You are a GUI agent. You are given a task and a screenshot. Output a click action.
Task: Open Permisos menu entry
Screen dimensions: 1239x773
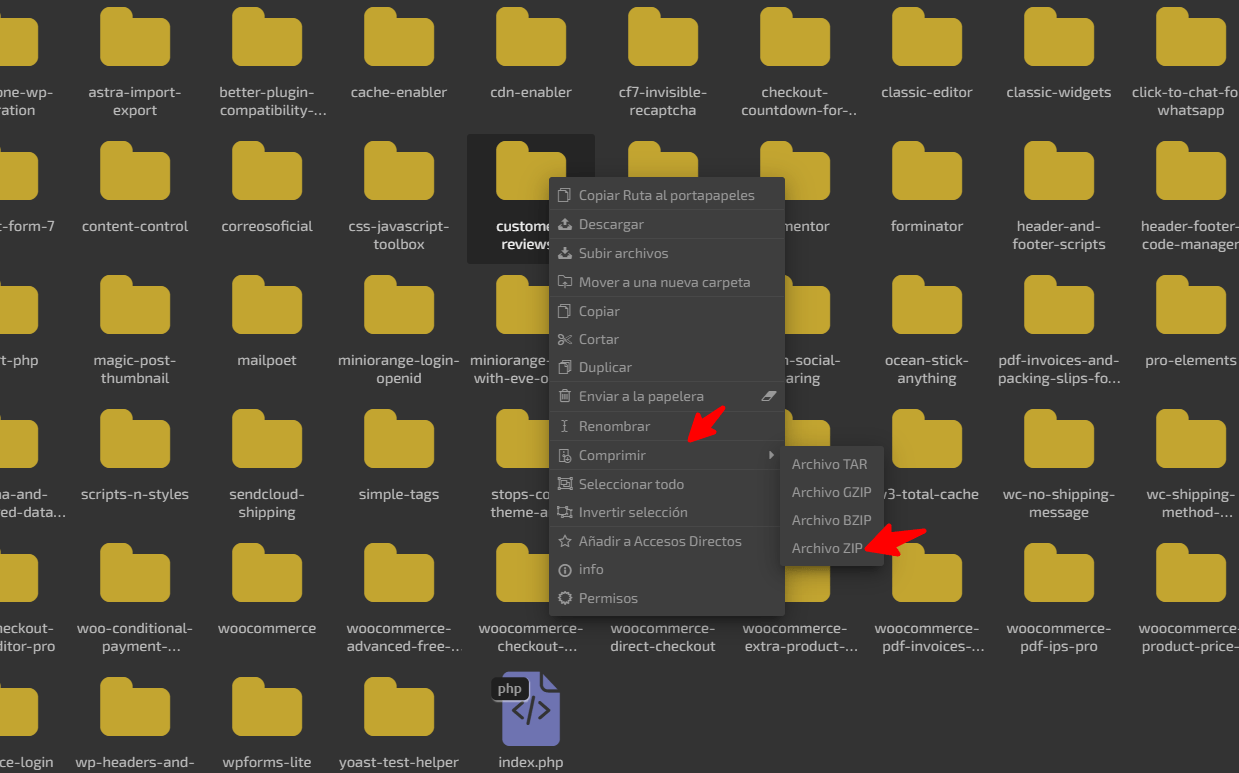click(x=667, y=598)
